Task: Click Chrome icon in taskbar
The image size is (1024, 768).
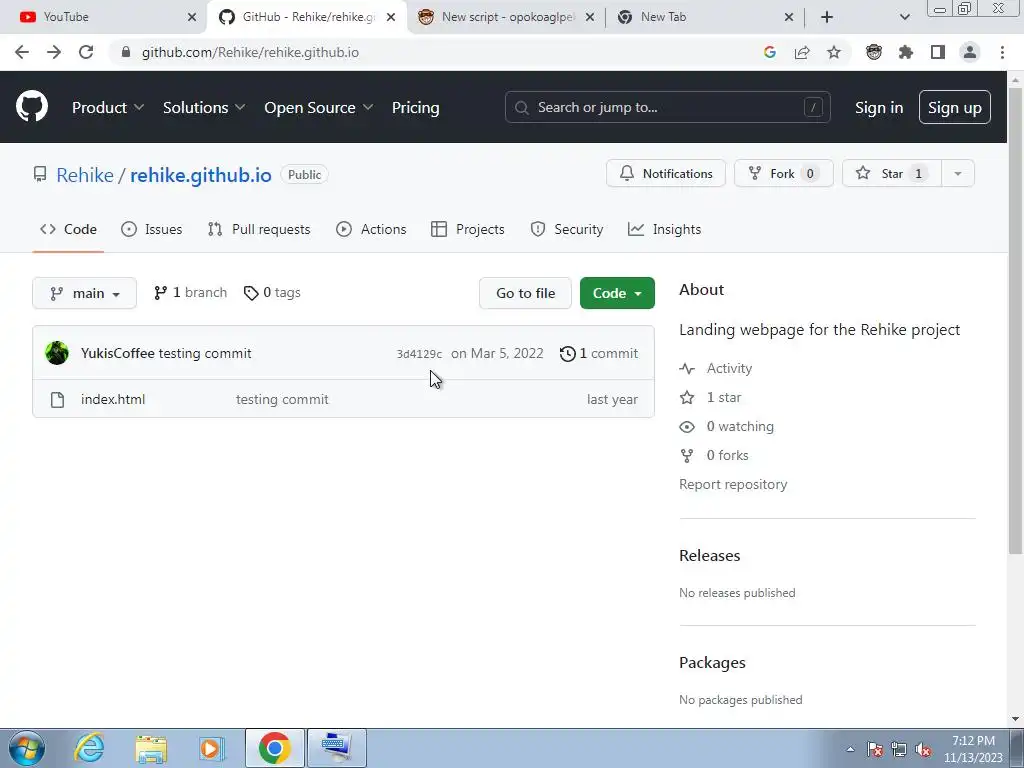Action: click(x=274, y=748)
